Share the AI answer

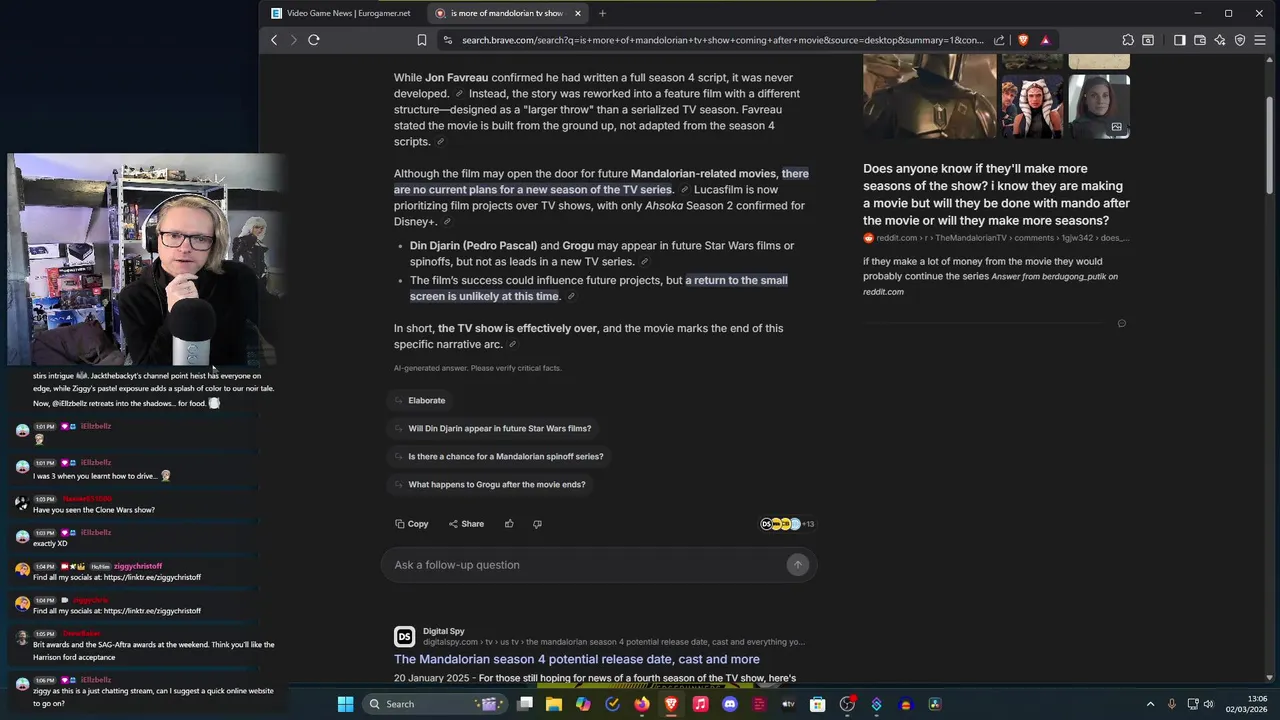click(x=466, y=524)
